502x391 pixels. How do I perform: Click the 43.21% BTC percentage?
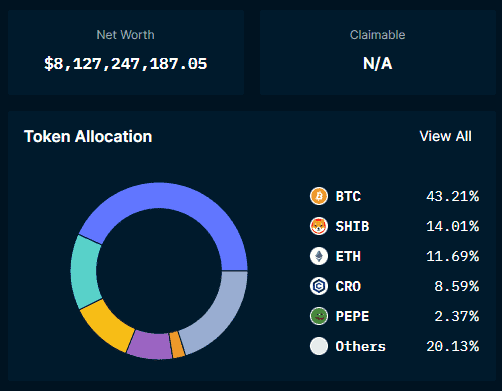(x=453, y=196)
